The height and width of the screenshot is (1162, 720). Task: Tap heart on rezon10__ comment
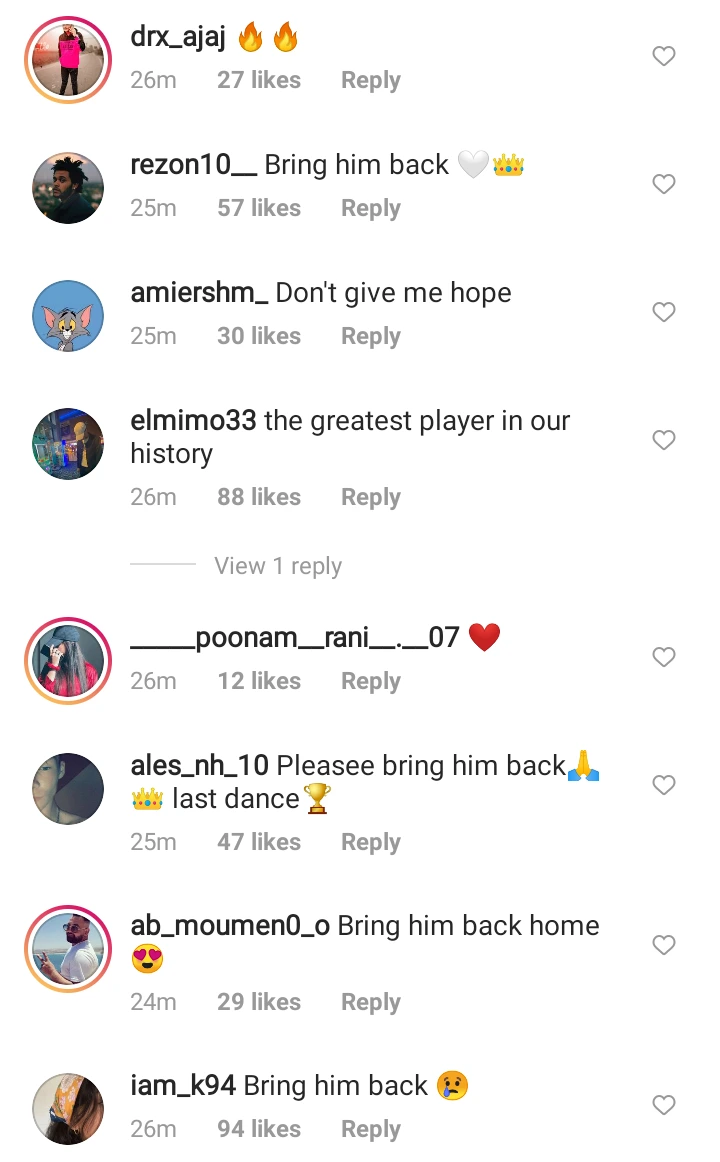click(x=664, y=184)
